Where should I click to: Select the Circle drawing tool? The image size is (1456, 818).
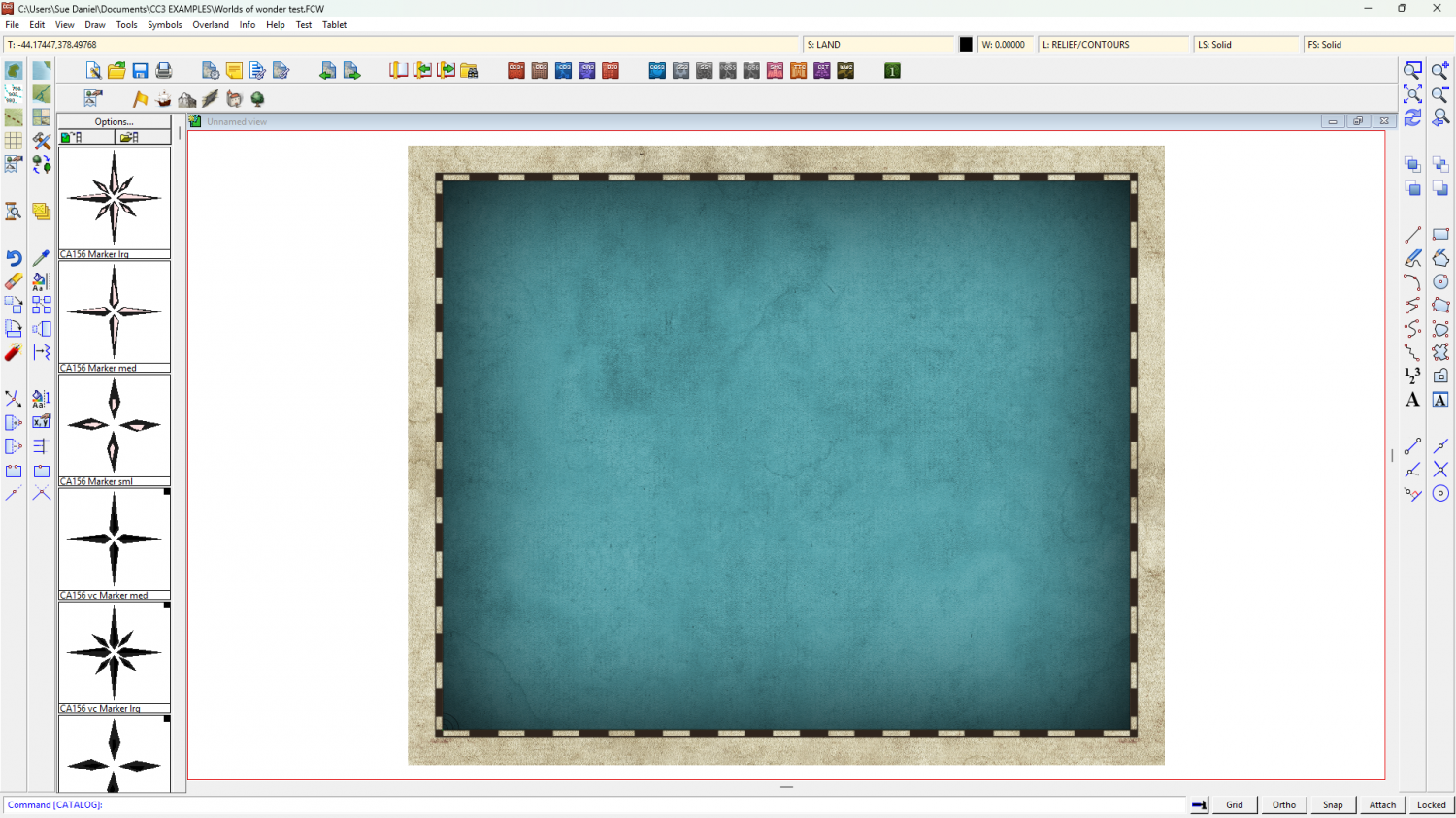[x=1440, y=281]
